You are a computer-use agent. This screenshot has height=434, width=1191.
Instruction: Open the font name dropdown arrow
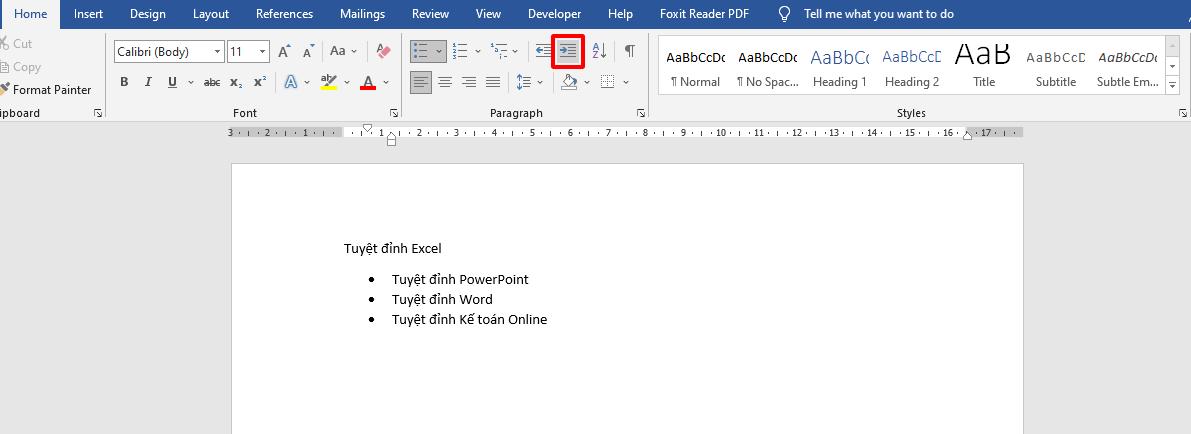click(218, 52)
